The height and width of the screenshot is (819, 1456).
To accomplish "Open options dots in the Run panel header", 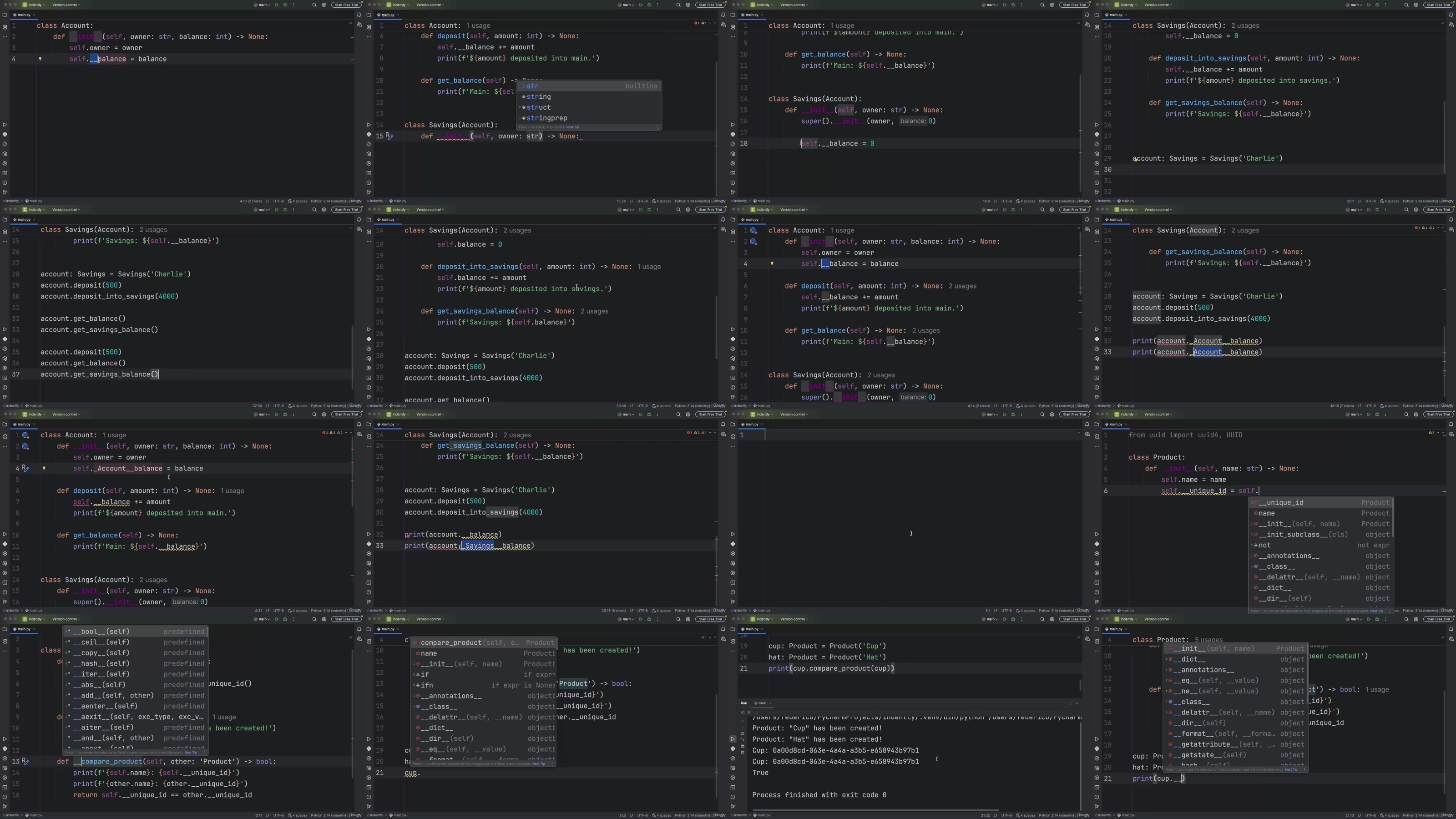I will click(1071, 703).
